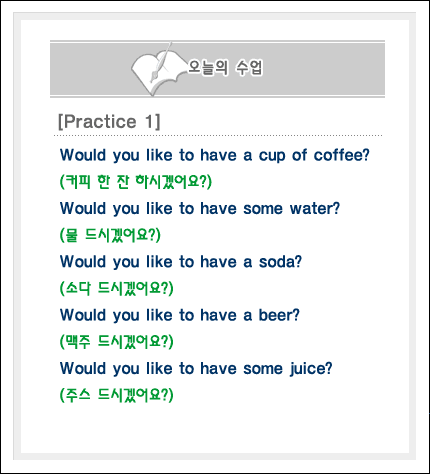
Task: Click the word 'water?' in second sentence
Action: (x=315, y=209)
